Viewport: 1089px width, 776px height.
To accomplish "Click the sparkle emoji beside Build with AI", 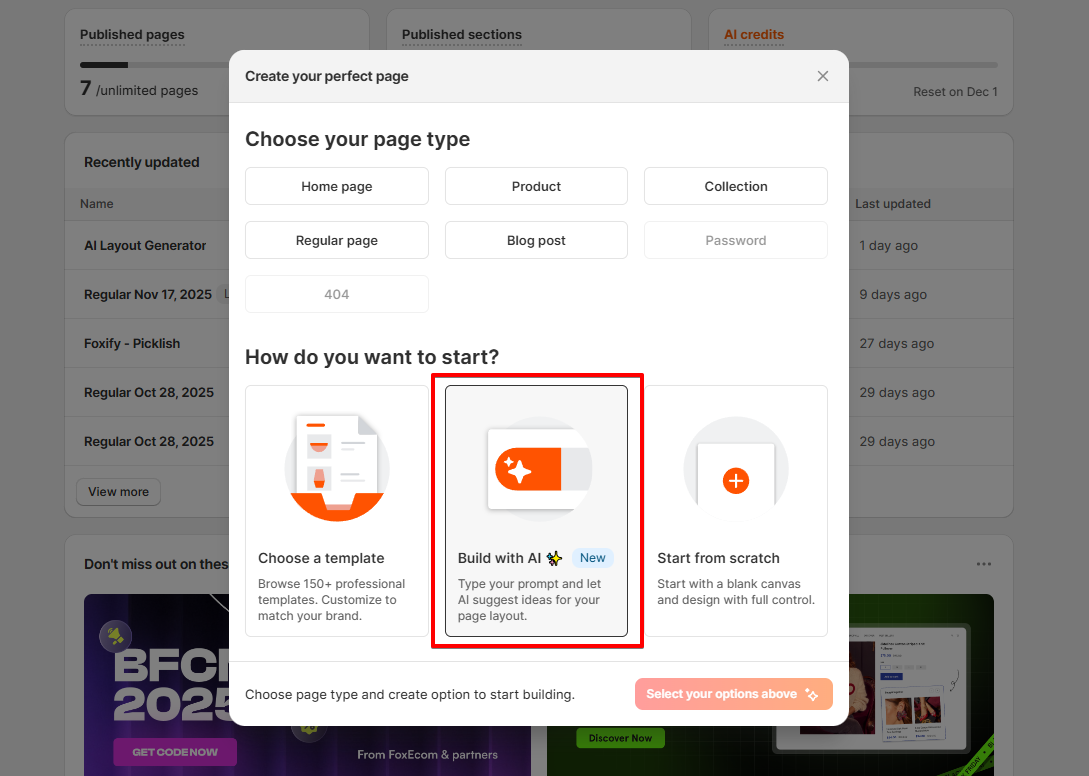I will [554, 559].
